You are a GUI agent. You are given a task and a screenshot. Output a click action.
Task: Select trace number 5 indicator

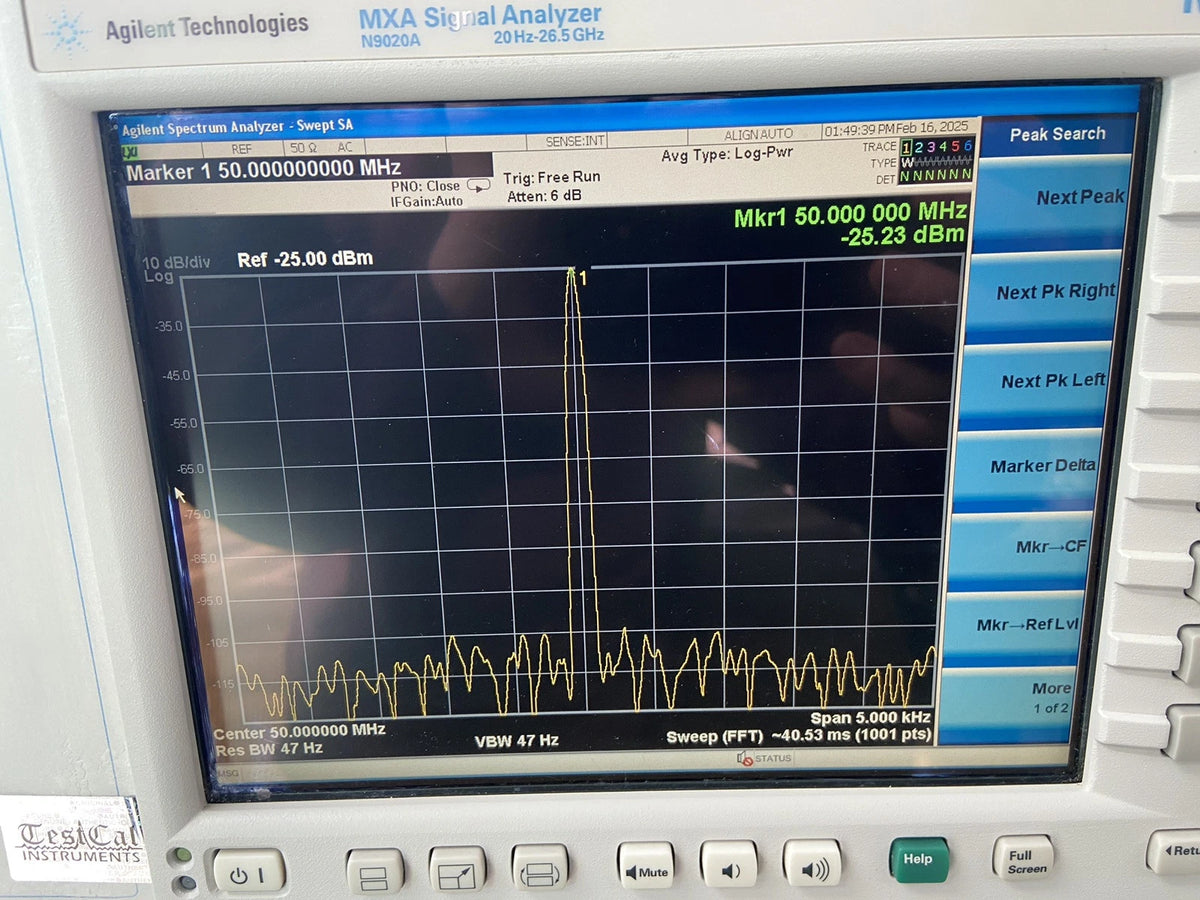[x=955, y=147]
